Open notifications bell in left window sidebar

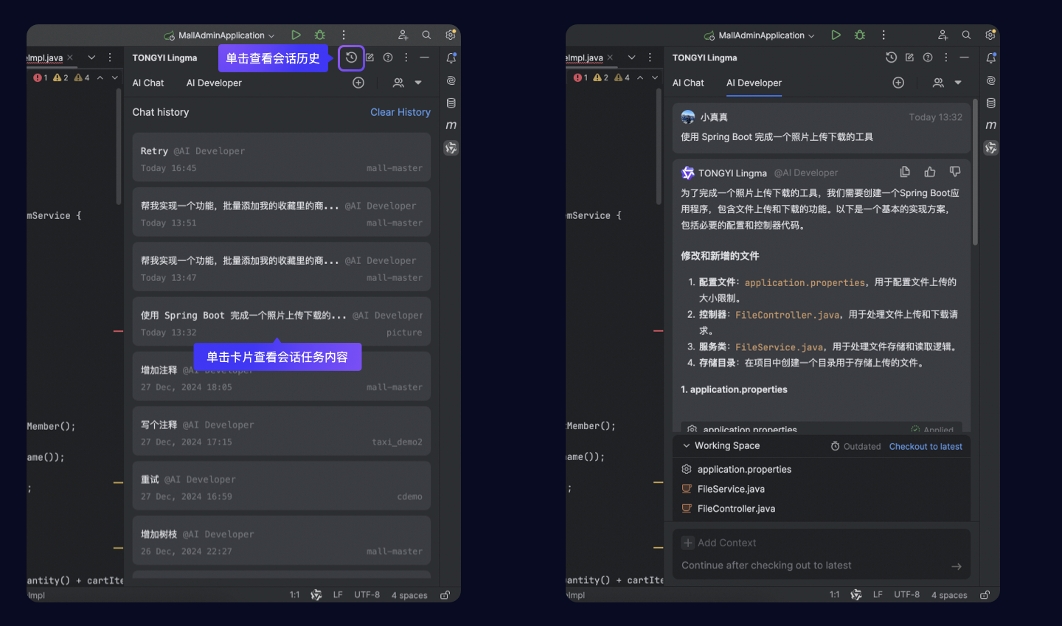pos(450,58)
